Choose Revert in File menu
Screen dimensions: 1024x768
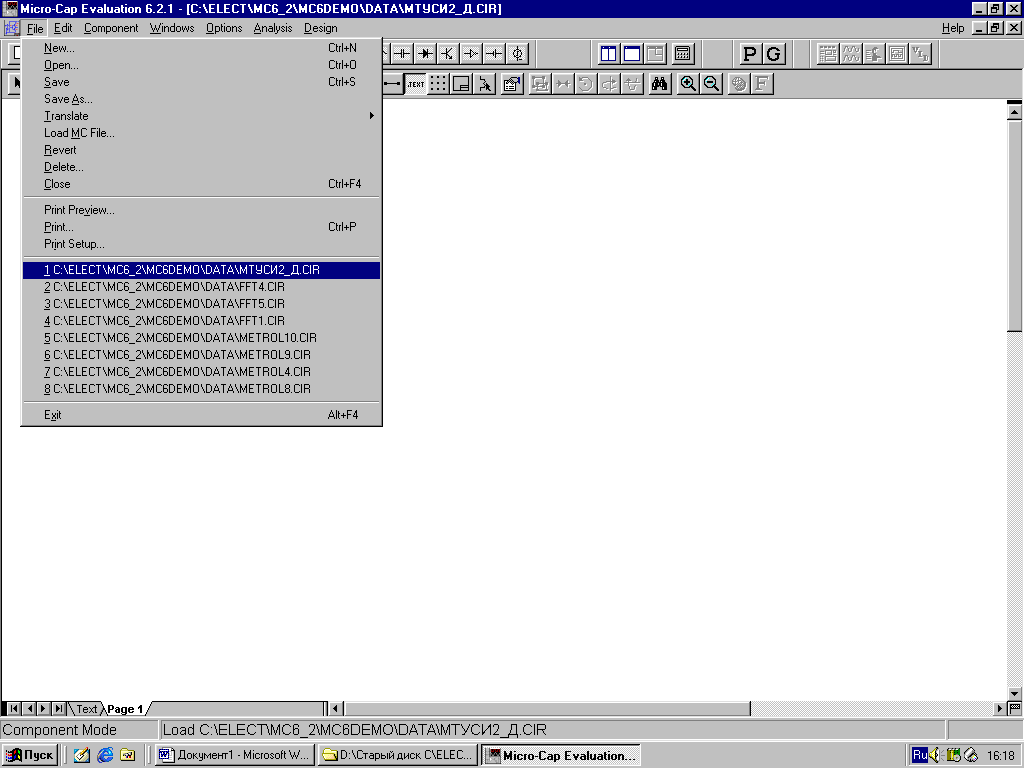pos(201,150)
